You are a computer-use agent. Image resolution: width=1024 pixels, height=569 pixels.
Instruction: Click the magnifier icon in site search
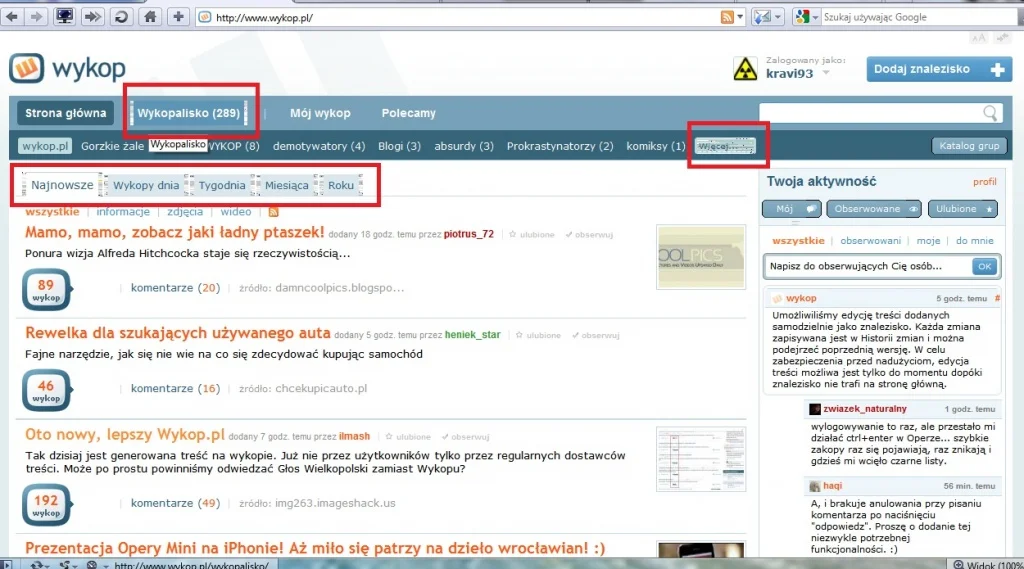coord(990,113)
